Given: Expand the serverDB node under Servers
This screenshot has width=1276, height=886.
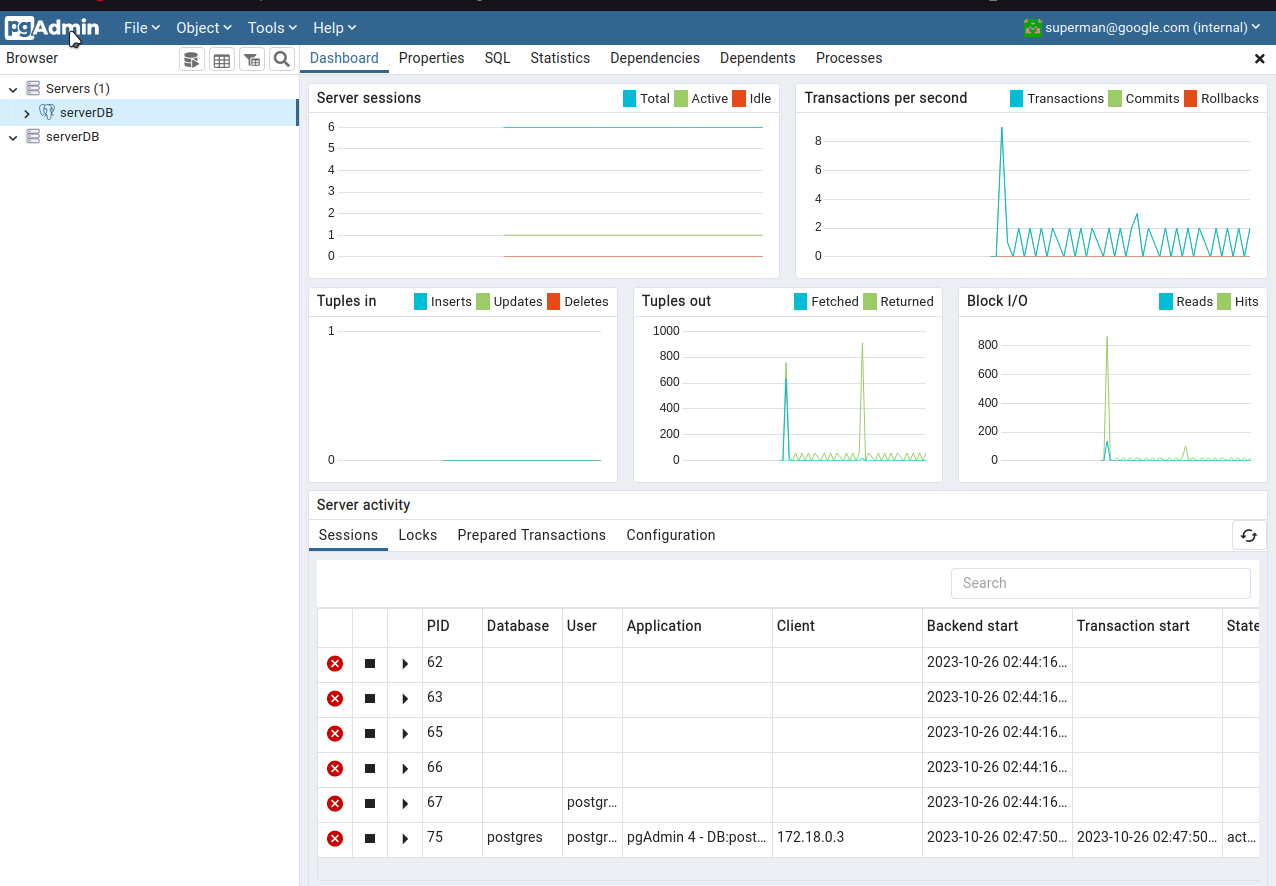Looking at the screenshot, I should pos(27,113).
